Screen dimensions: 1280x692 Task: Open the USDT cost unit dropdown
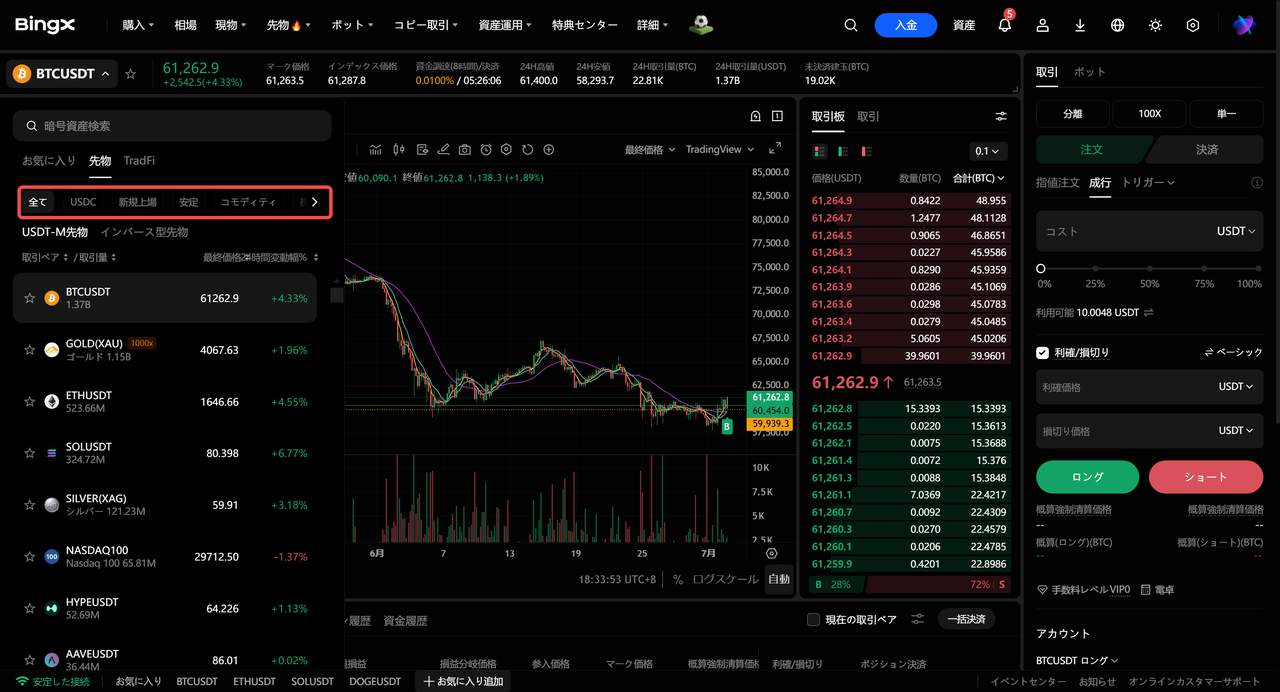pyautogui.click(x=1236, y=231)
